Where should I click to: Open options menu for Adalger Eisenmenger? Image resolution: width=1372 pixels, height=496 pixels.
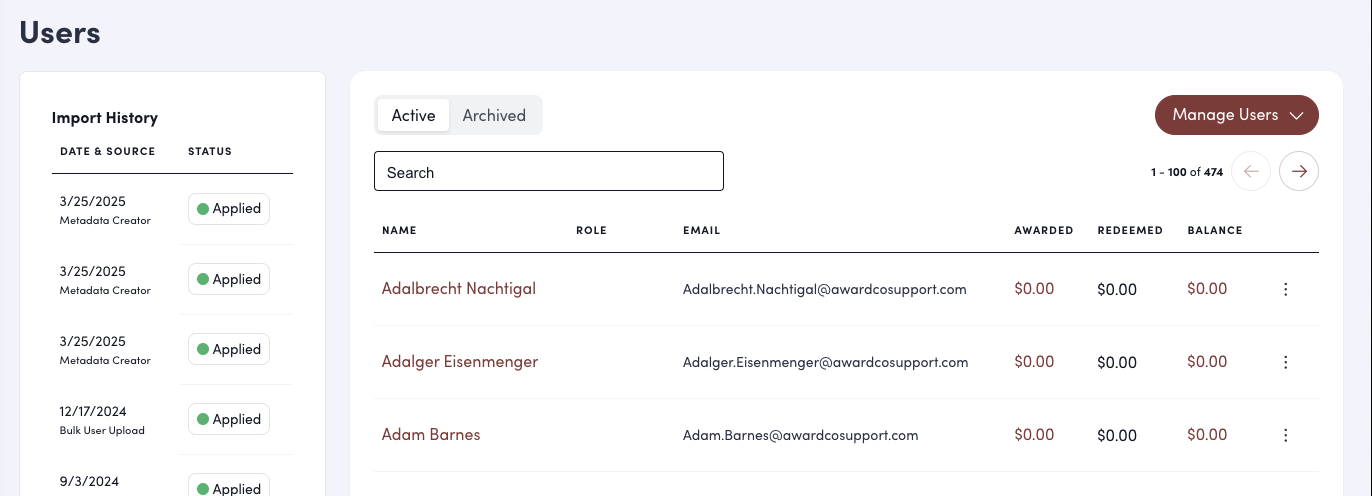[x=1286, y=362]
